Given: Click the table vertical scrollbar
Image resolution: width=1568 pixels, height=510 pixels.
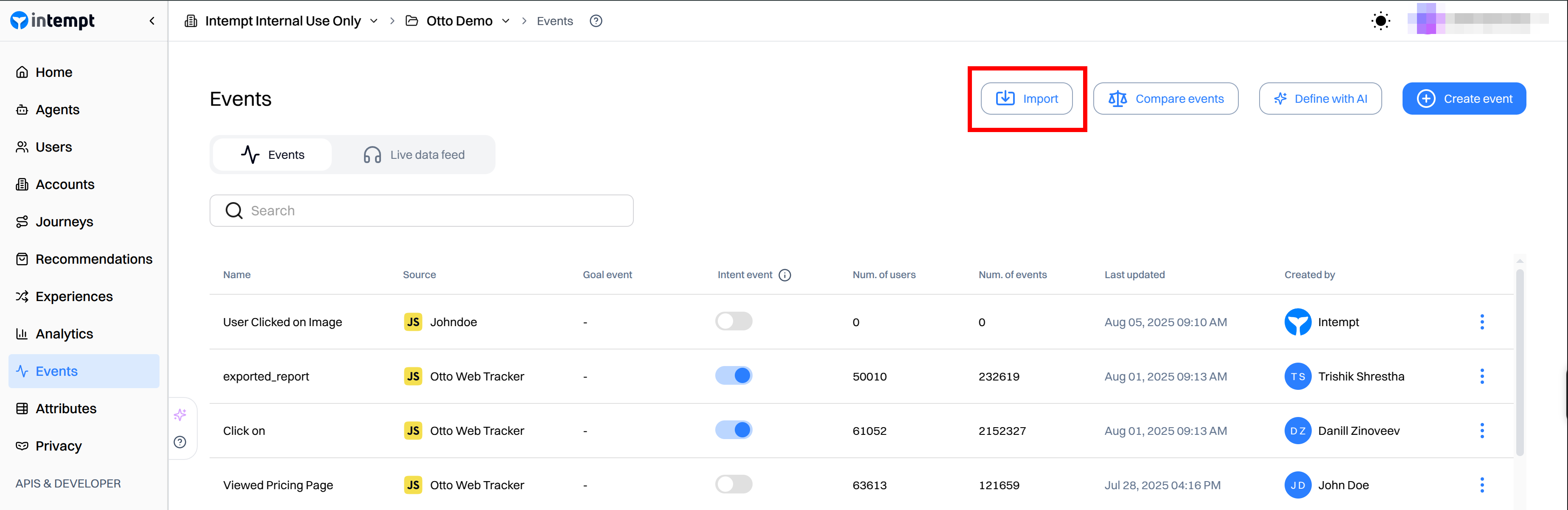Looking at the screenshot, I should (x=1519, y=363).
